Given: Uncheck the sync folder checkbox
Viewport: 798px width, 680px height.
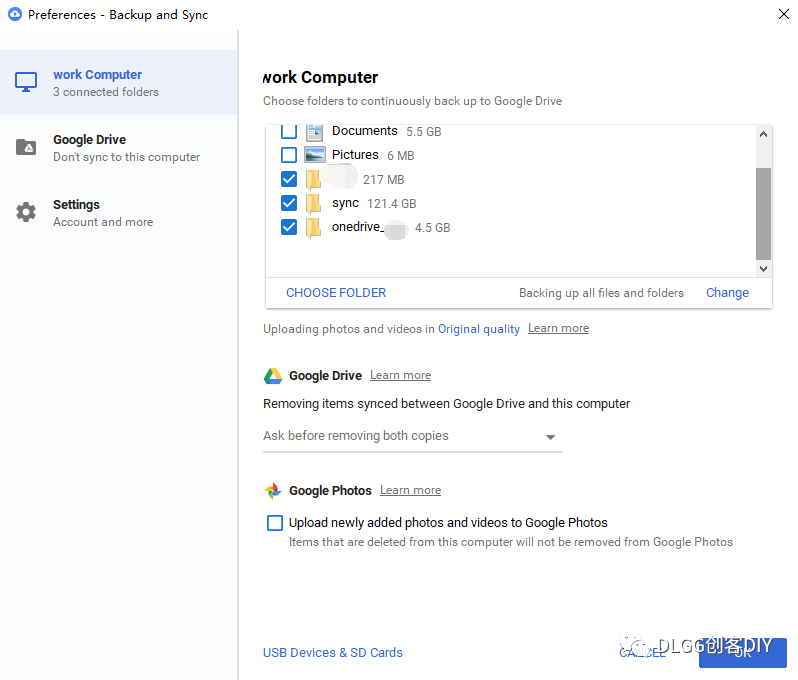Looking at the screenshot, I should click(289, 203).
